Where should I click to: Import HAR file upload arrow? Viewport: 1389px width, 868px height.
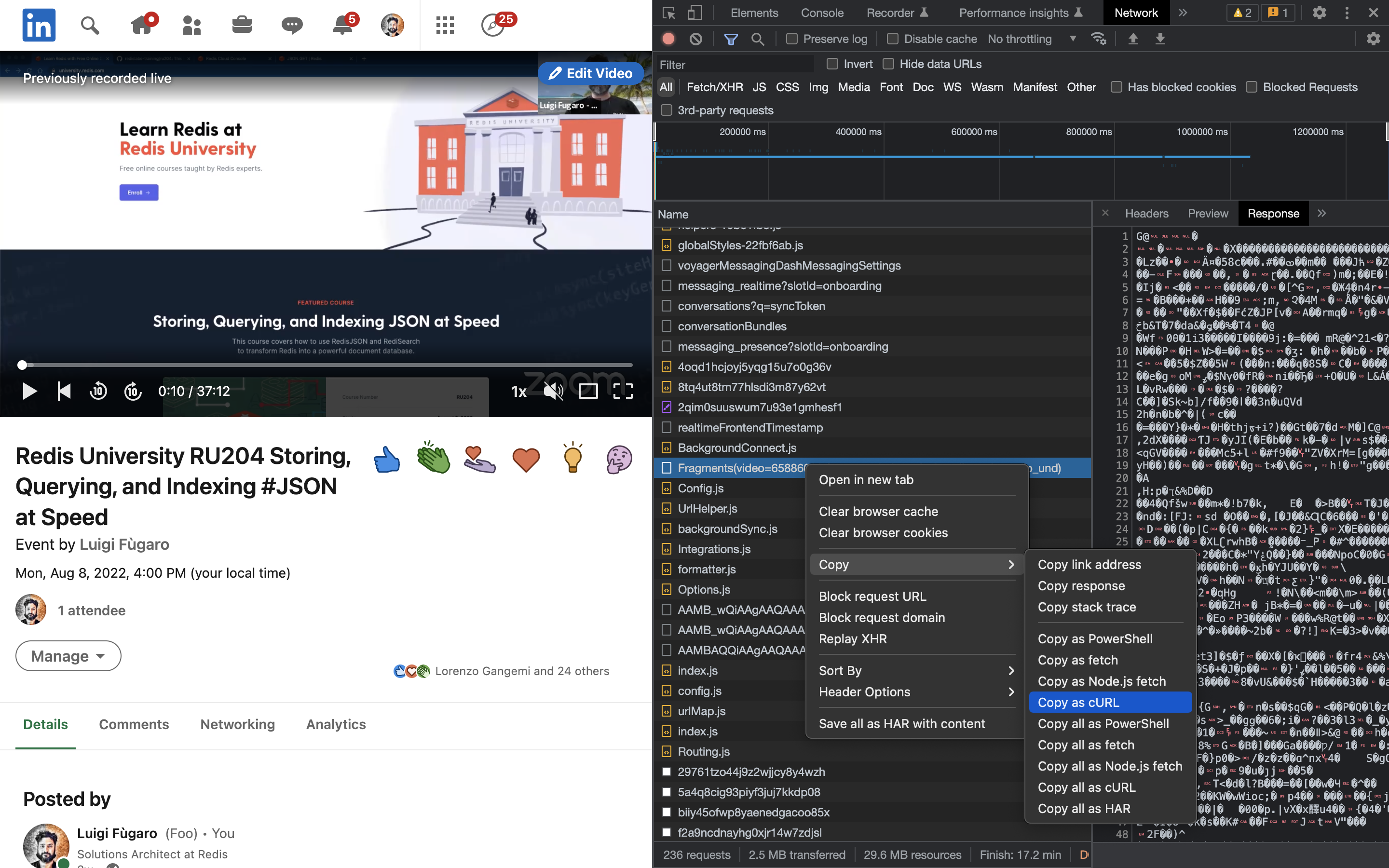tap(1133, 39)
